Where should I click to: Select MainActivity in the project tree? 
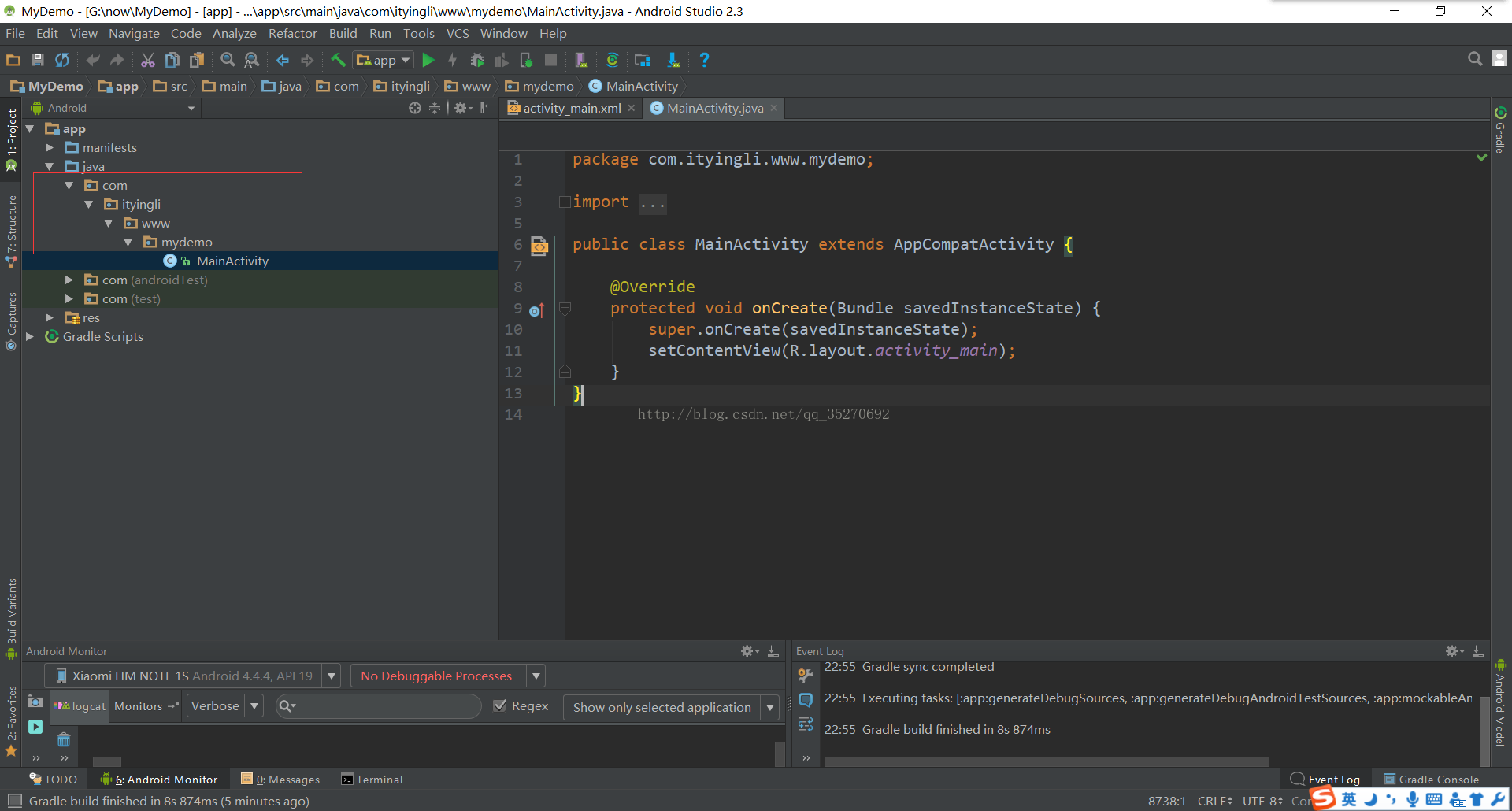tap(232, 261)
